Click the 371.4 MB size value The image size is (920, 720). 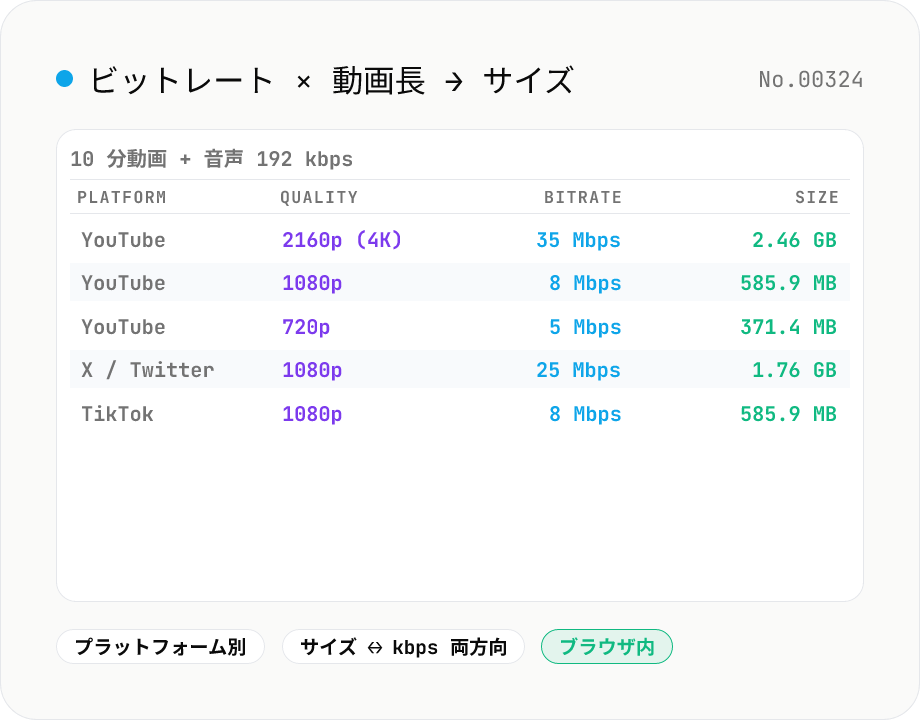pyautogui.click(x=789, y=327)
